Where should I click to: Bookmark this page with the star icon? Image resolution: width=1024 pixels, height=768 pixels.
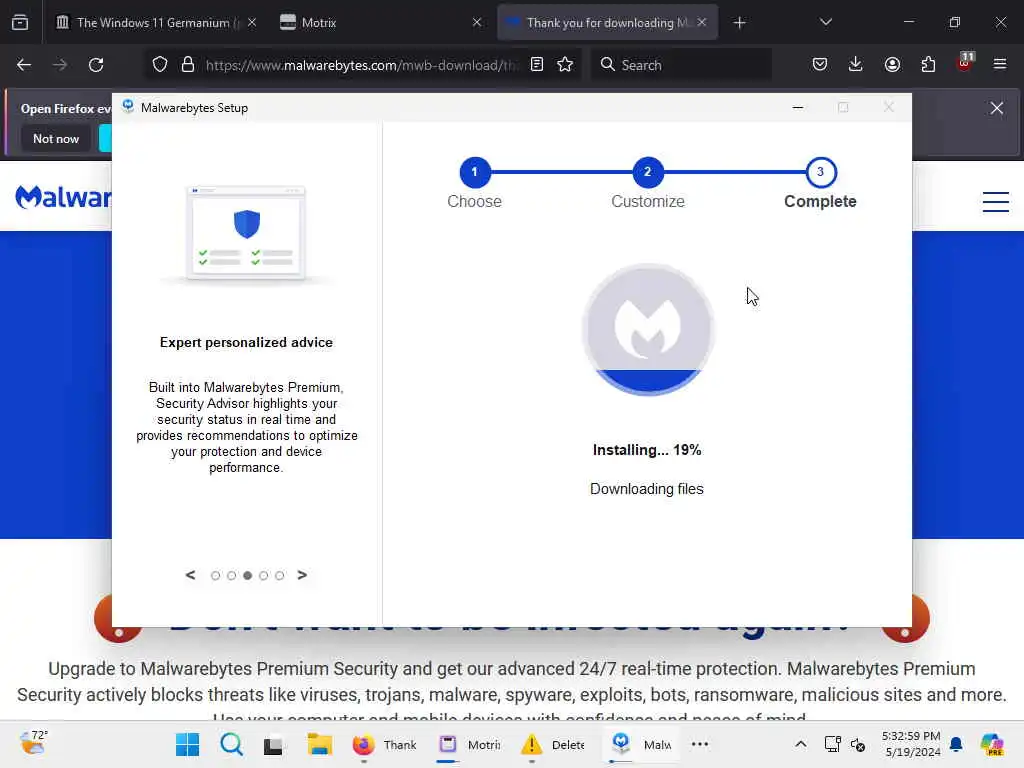click(x=565, y=65)
